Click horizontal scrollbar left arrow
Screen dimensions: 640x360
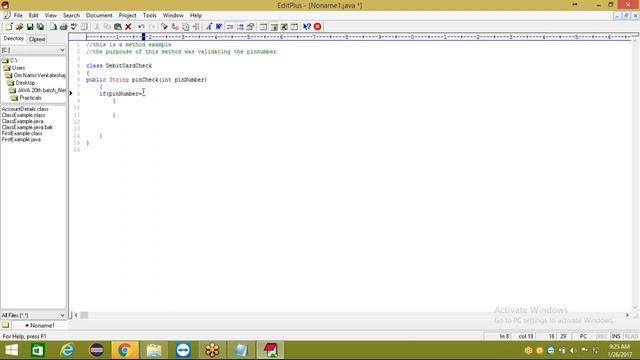pos(76,315)
